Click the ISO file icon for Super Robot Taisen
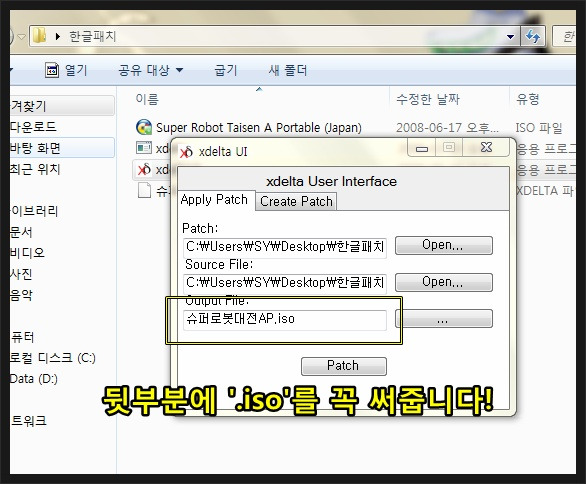This screenshot has height=484, width=586. (144, 127)
